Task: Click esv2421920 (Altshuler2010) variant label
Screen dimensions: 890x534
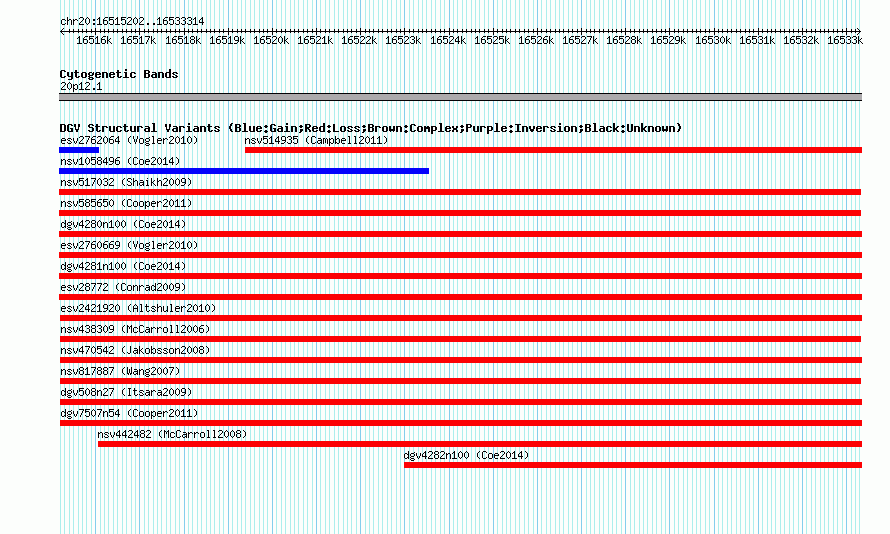Action: (138, 308)
